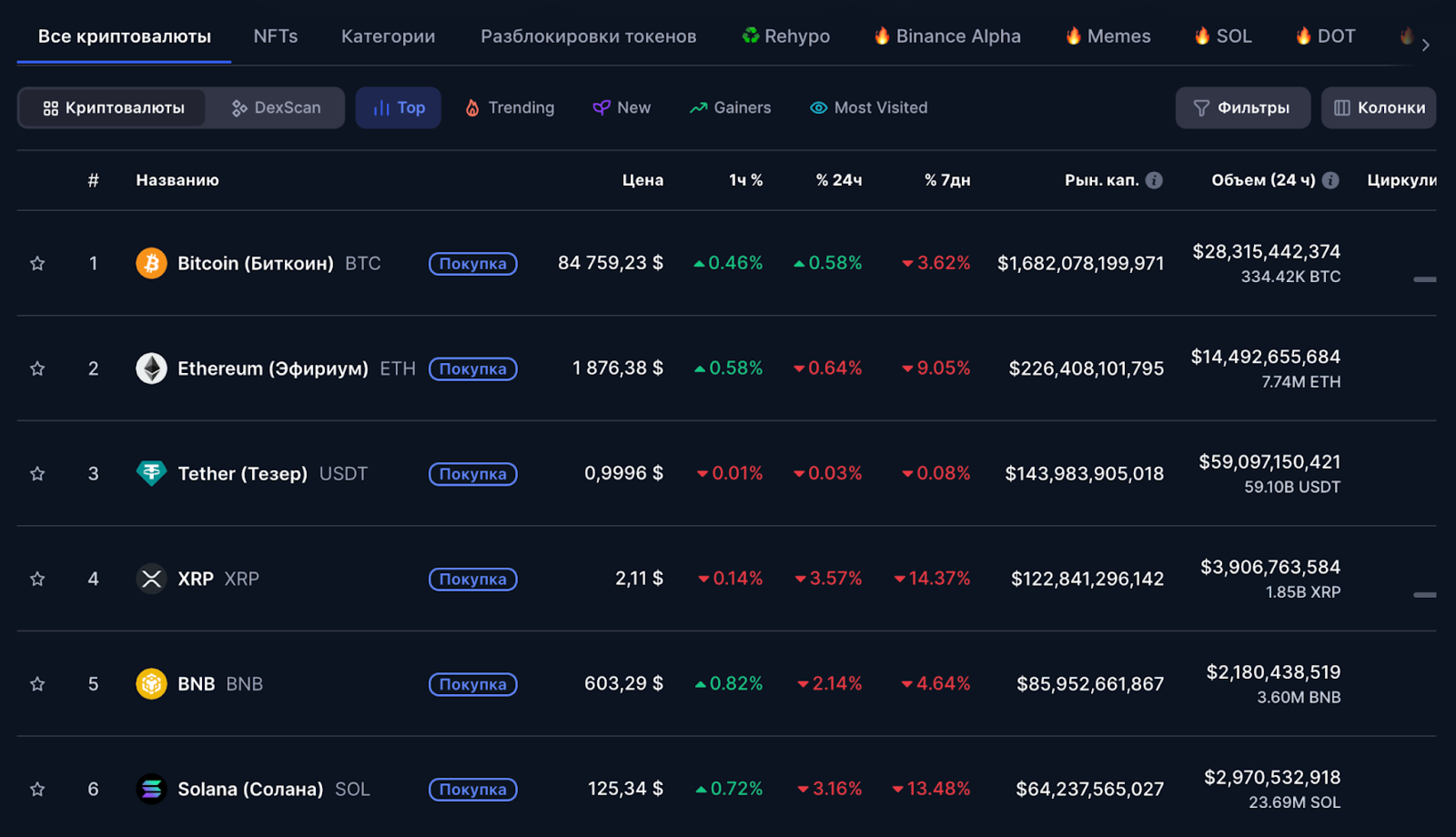The width and height of the screenshot is (1456, 837).
Task: Click Покупка button for XRP
Action: pos(473,580)
